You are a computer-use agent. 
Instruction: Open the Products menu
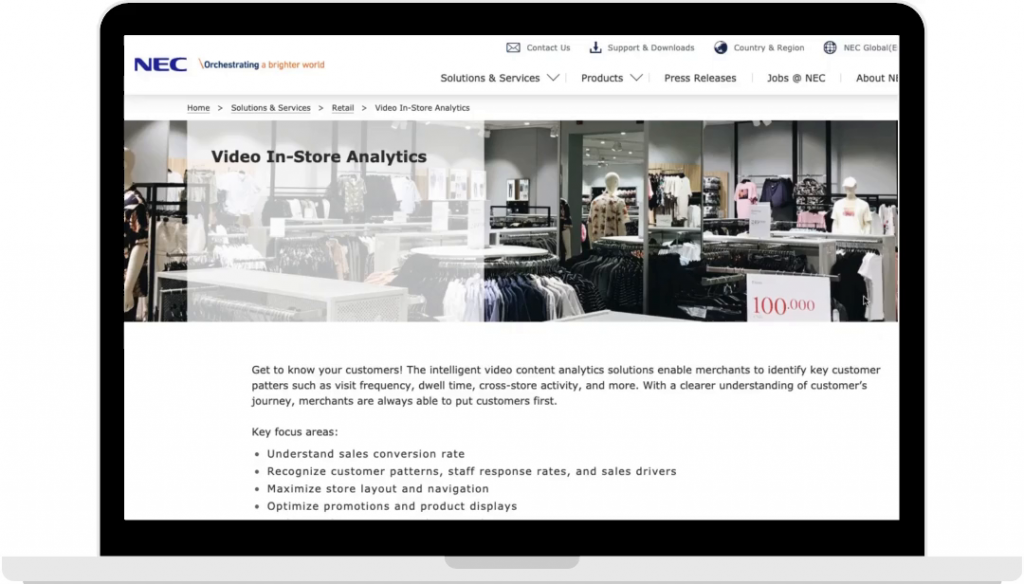(x=602, y=78)
